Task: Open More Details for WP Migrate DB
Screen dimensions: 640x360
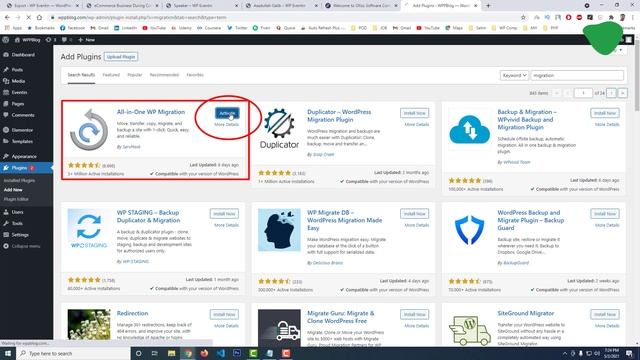Action: [416, 225]
